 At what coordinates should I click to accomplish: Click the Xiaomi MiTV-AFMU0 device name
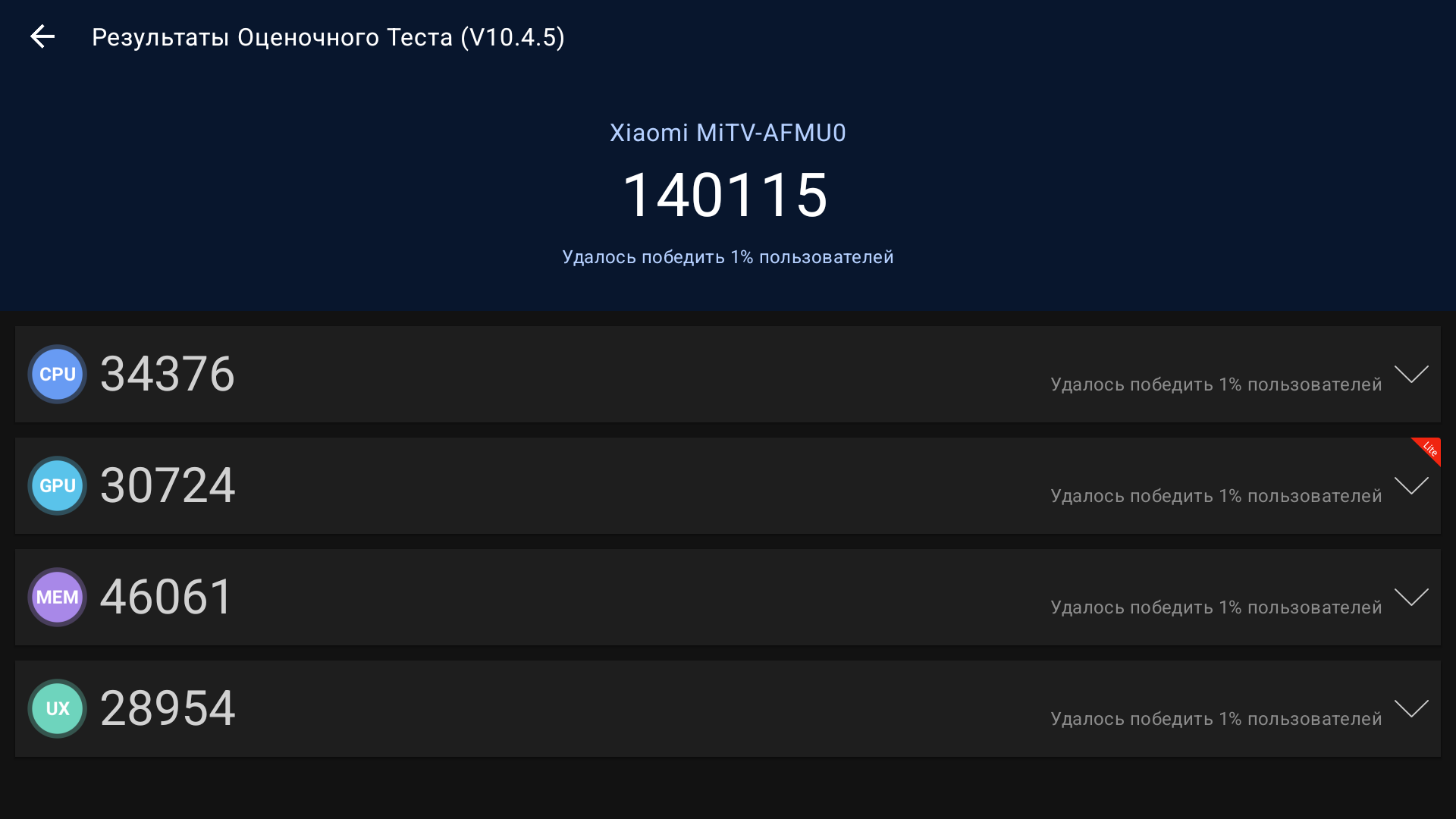(x=728, y=133)
